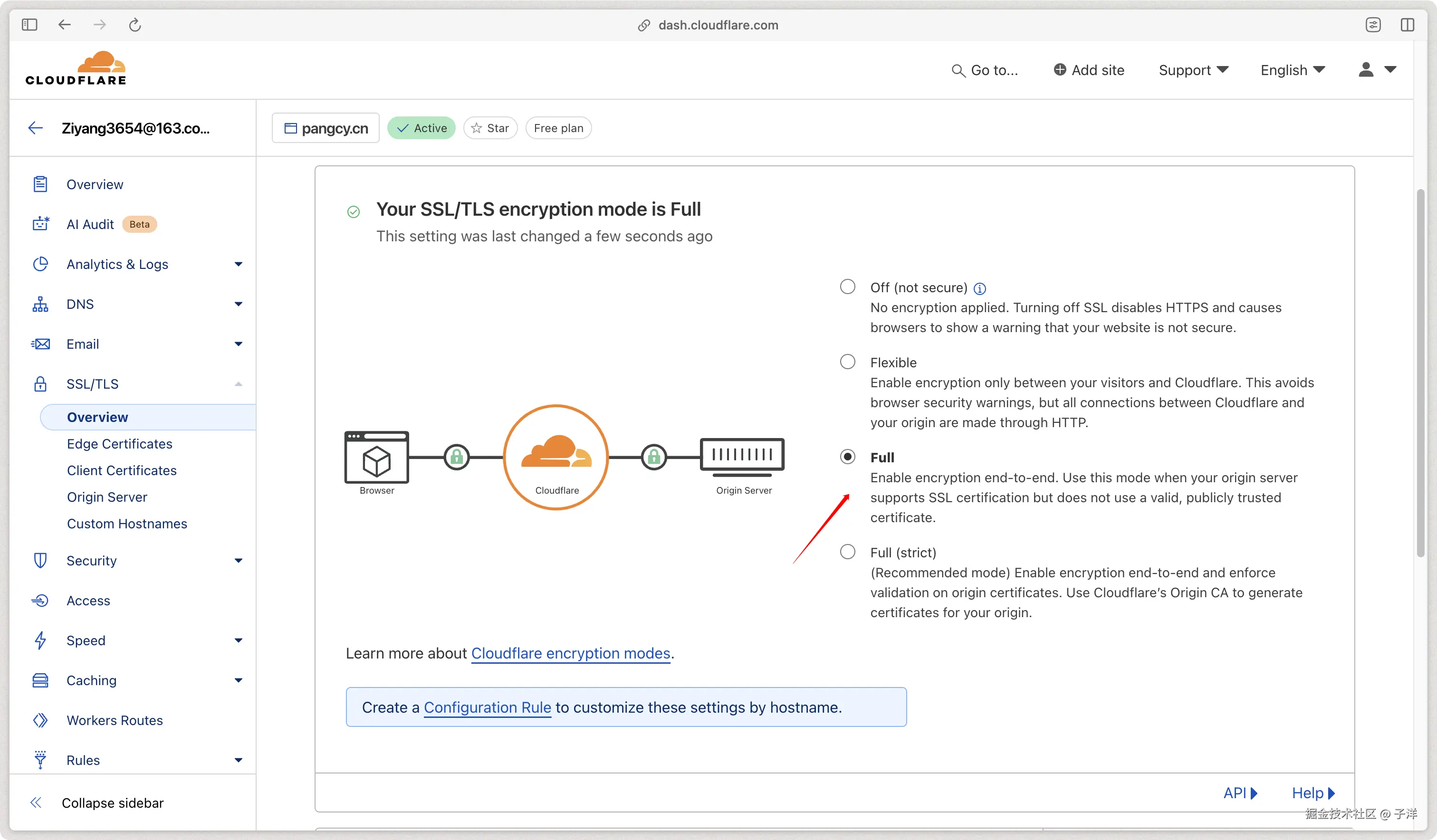
Task: Click the info icon next to Off
Action: pos(980,288)
